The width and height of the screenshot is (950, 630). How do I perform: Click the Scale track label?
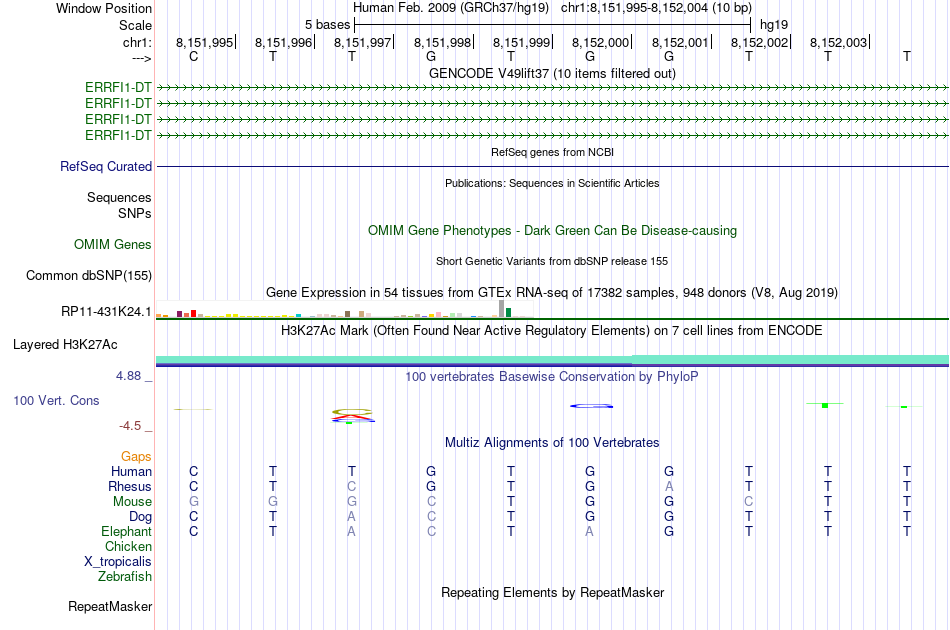pos(135,25)
